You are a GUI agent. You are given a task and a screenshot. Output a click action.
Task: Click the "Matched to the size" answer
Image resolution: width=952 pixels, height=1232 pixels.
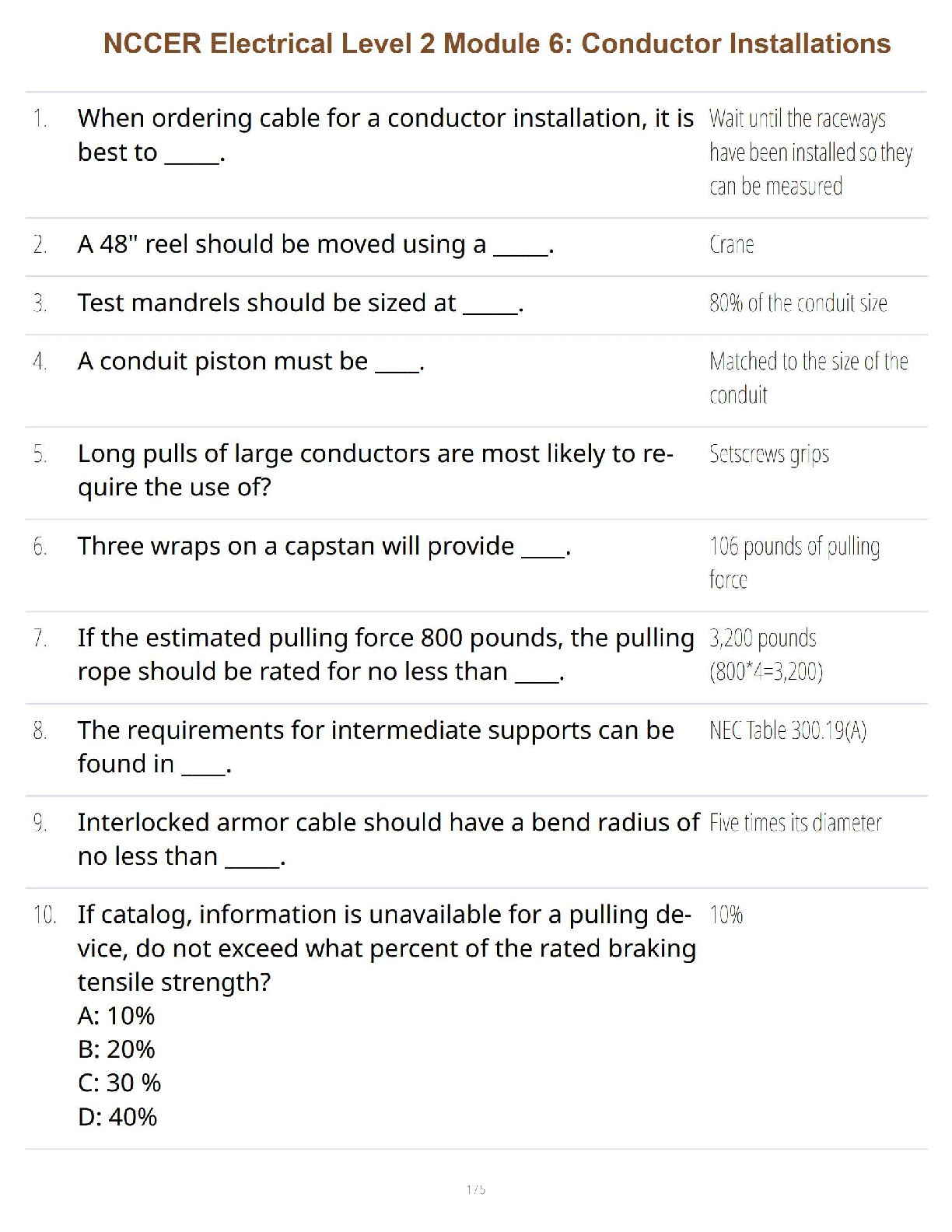(808, 378)
